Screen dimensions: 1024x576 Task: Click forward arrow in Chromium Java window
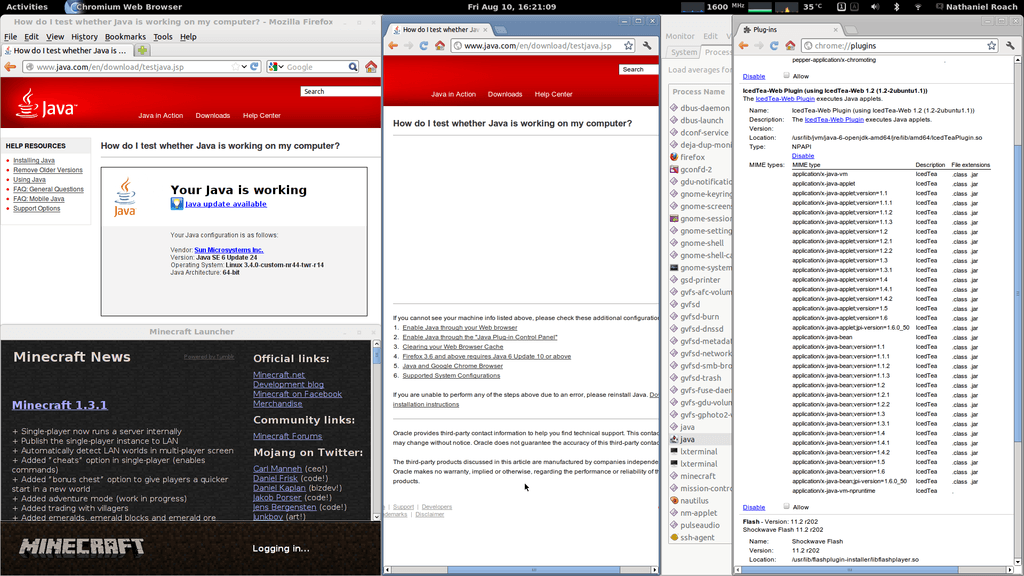[x=408, y=46]
